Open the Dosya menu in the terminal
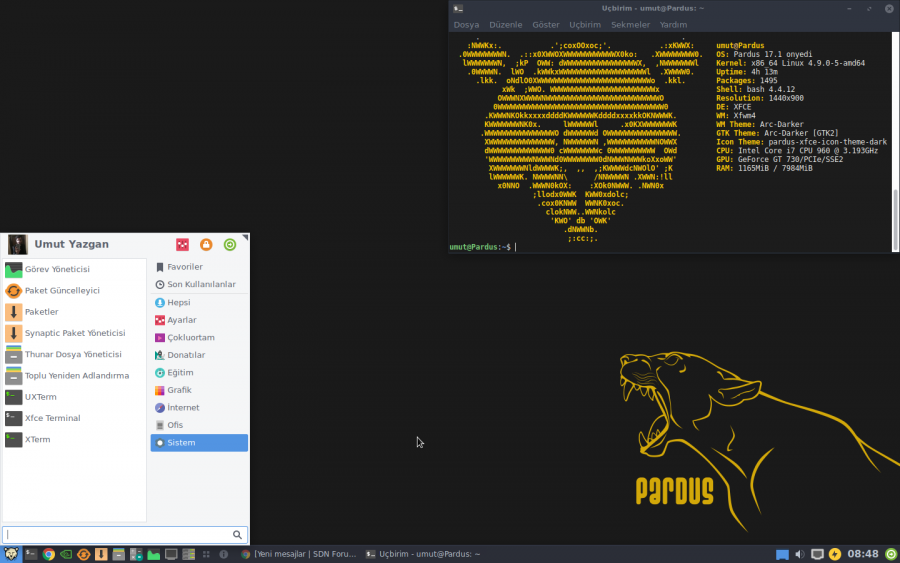The width and height of the screenshot is (900, 563). [x=466, y=25]
